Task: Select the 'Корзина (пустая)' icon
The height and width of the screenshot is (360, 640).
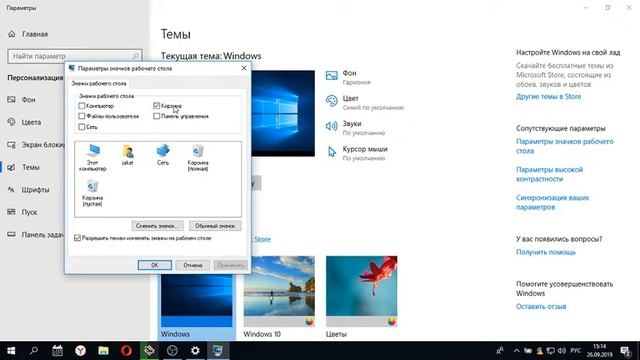Action: tap(93, 193)
